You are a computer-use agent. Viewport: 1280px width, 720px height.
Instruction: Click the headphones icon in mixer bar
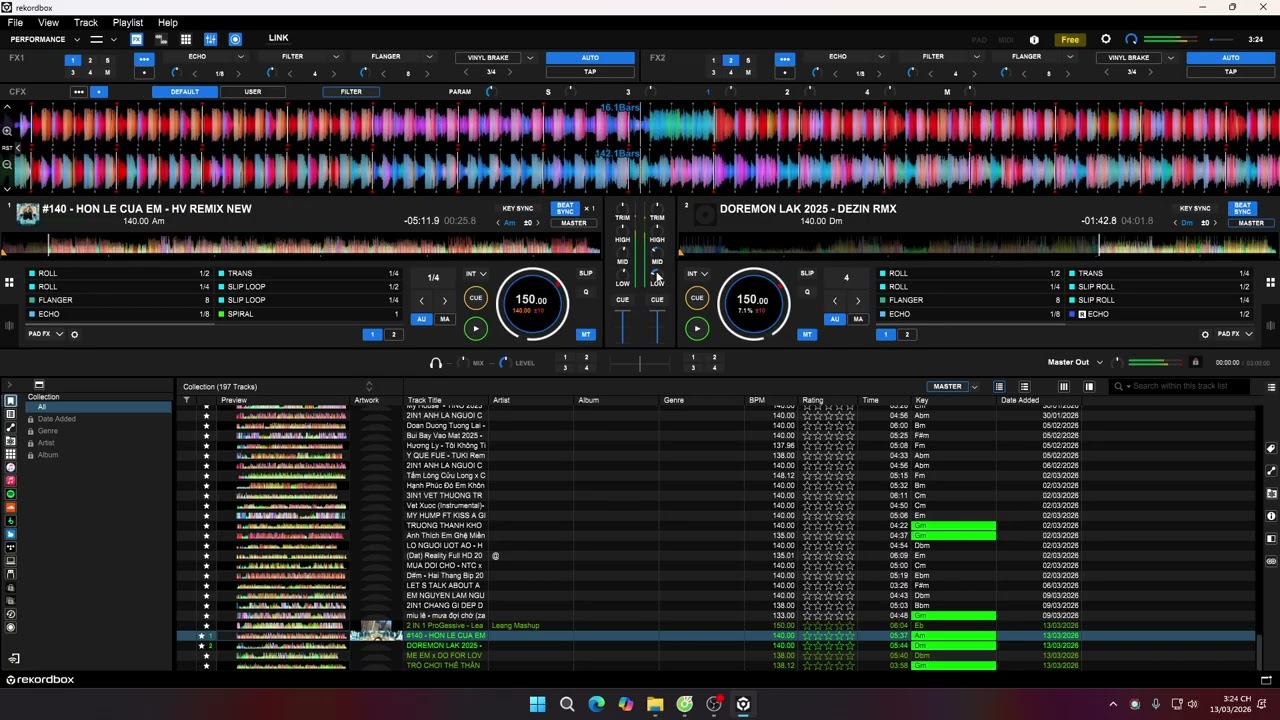click(x=436, y=363)
